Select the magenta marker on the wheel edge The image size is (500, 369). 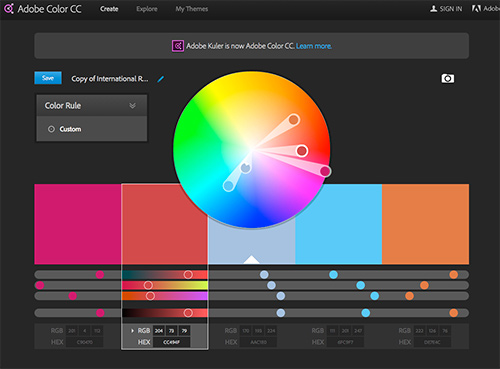pyautogui.click(x=325, y=171)
